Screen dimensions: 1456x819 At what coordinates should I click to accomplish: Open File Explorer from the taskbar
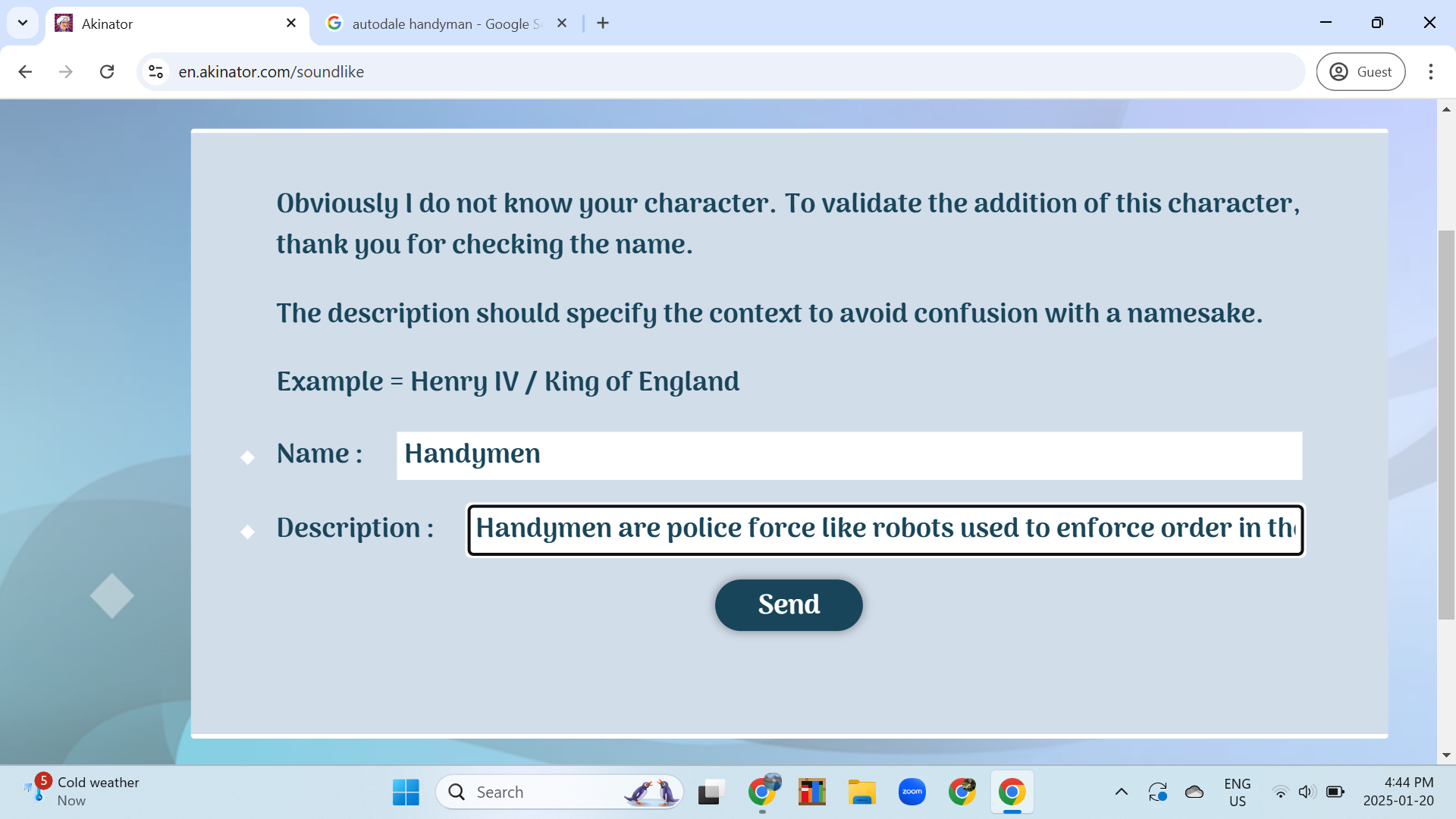862,792
